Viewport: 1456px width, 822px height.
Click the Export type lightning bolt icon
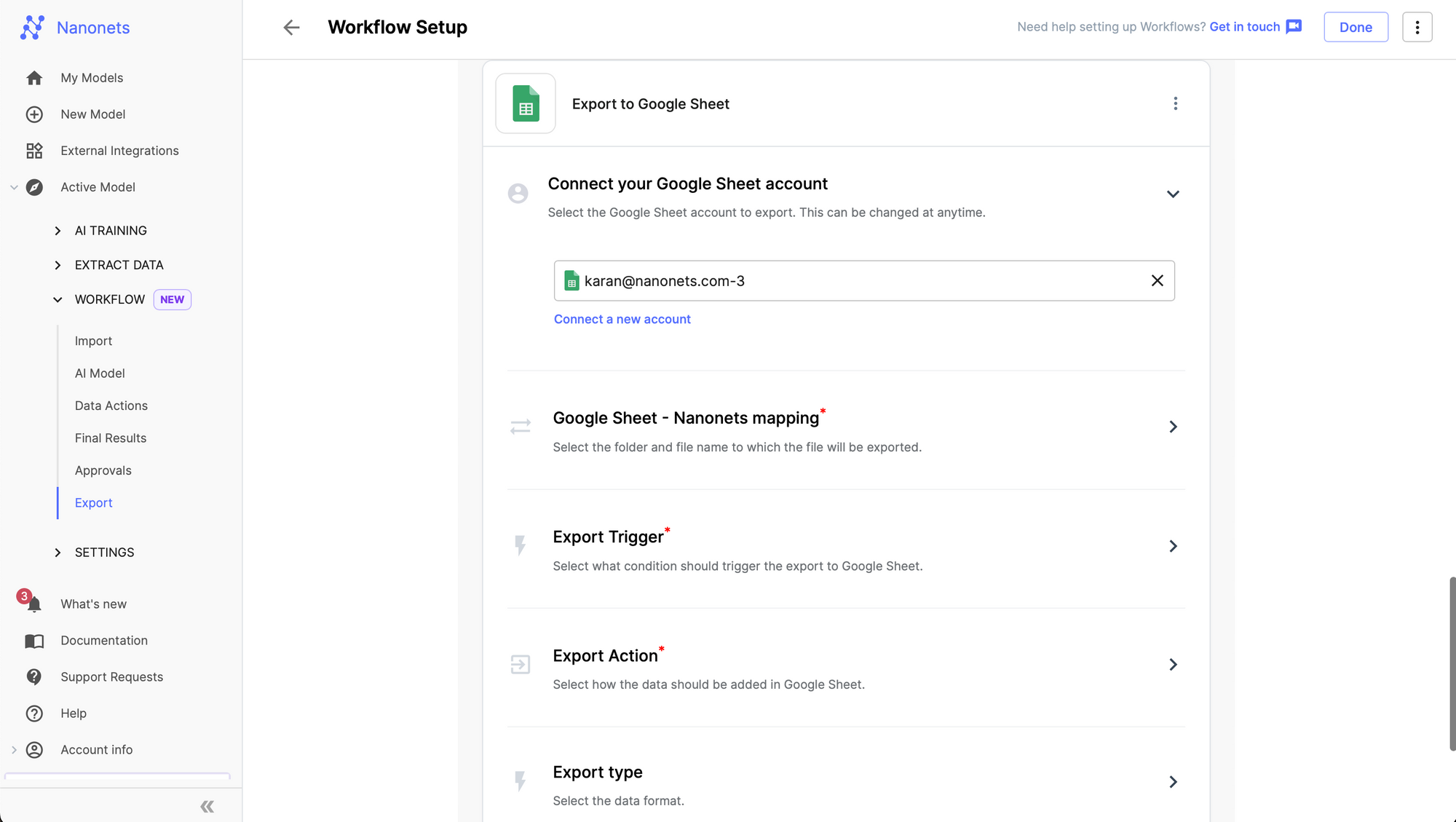click(x=519, y=783)
